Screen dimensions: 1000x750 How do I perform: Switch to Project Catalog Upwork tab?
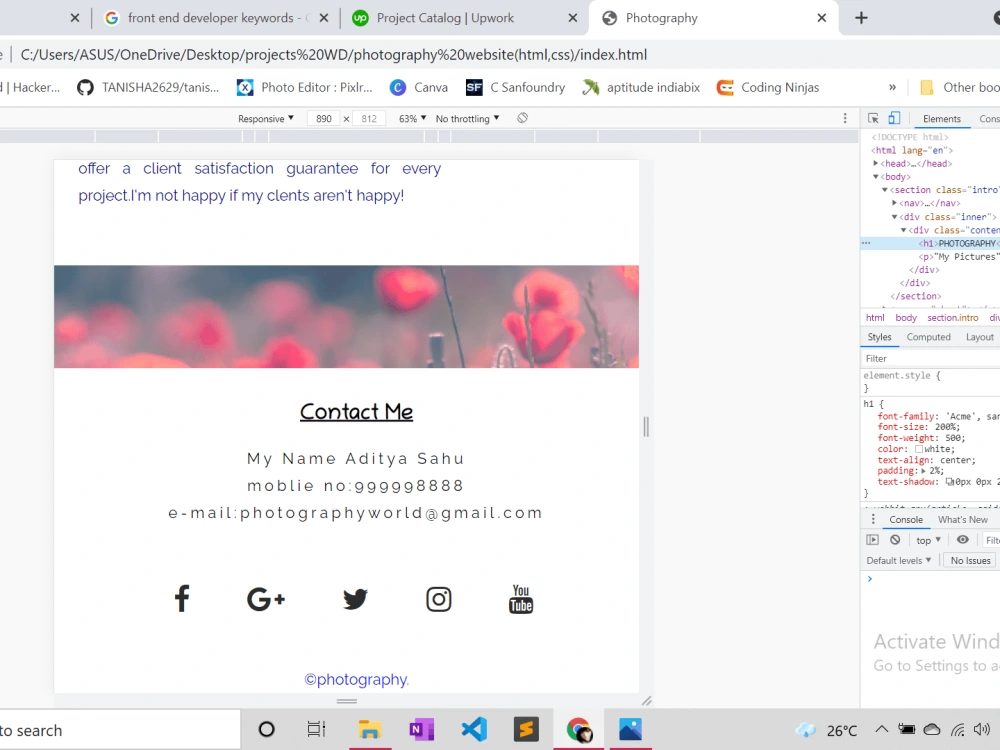[445, 18]
